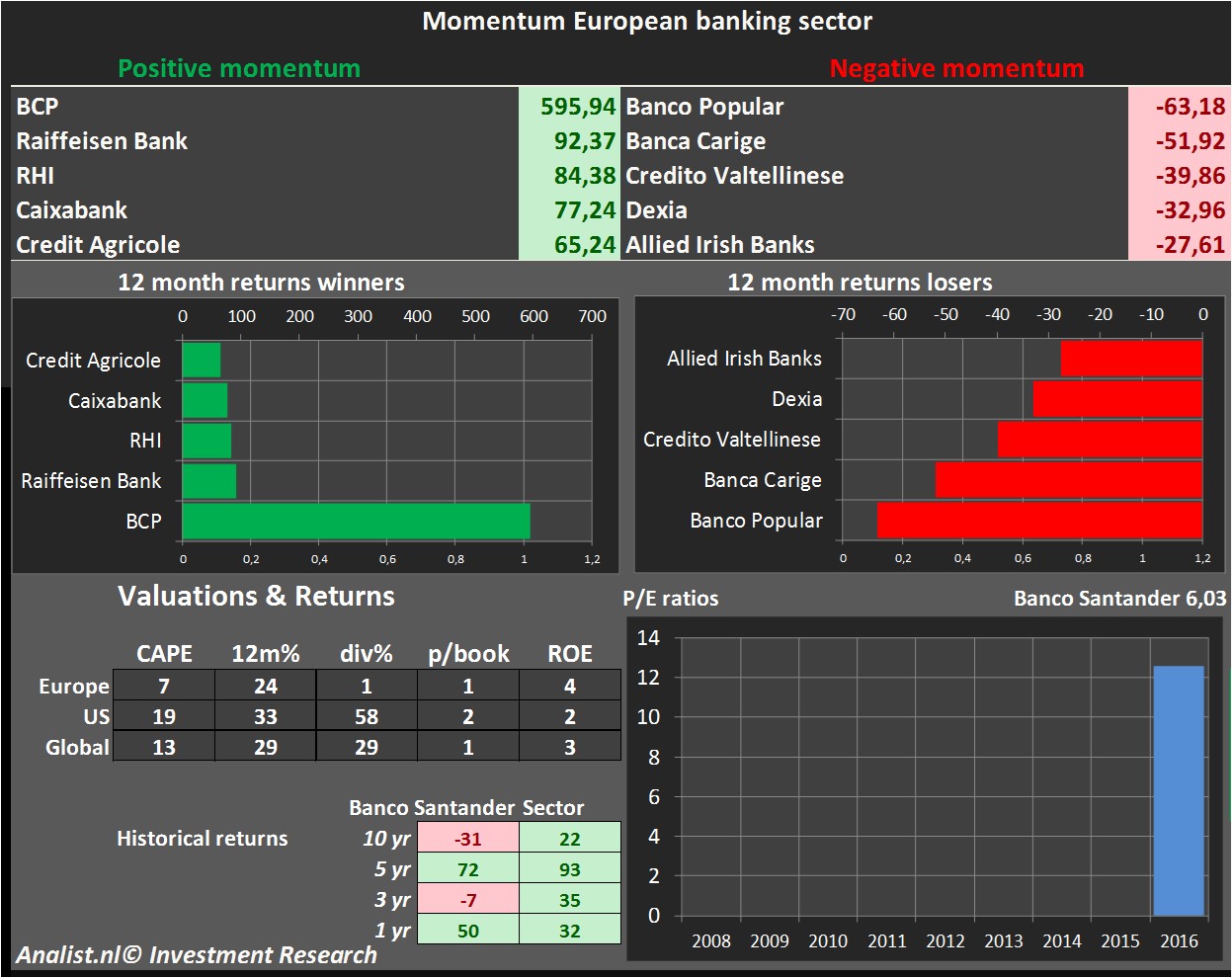
Task: Click Banca Carige's value -51,92
Action: 1178,140
